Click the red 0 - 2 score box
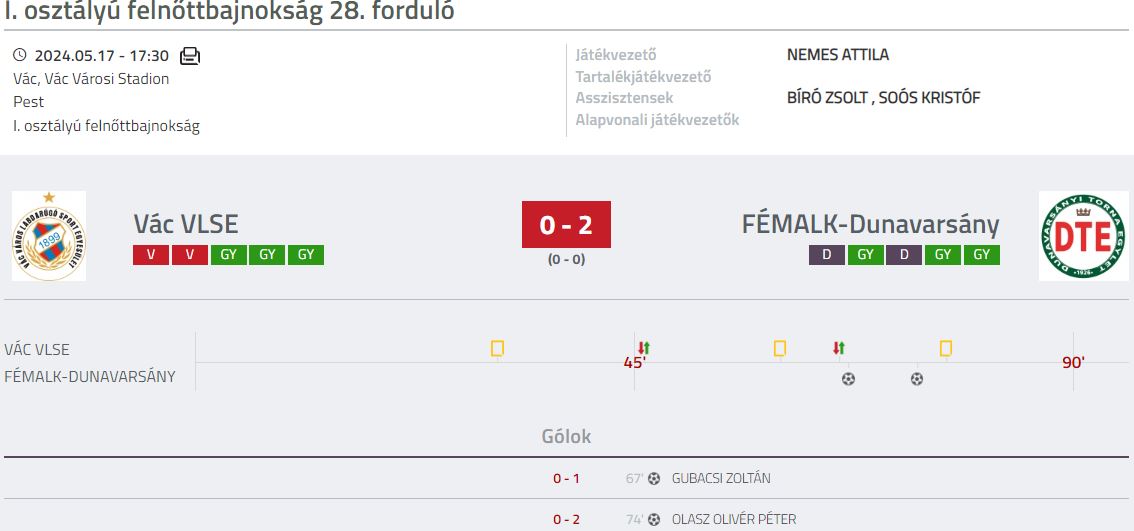This screenshot has height=531, width=1134. pyautogui.click(x=566, y=224)
